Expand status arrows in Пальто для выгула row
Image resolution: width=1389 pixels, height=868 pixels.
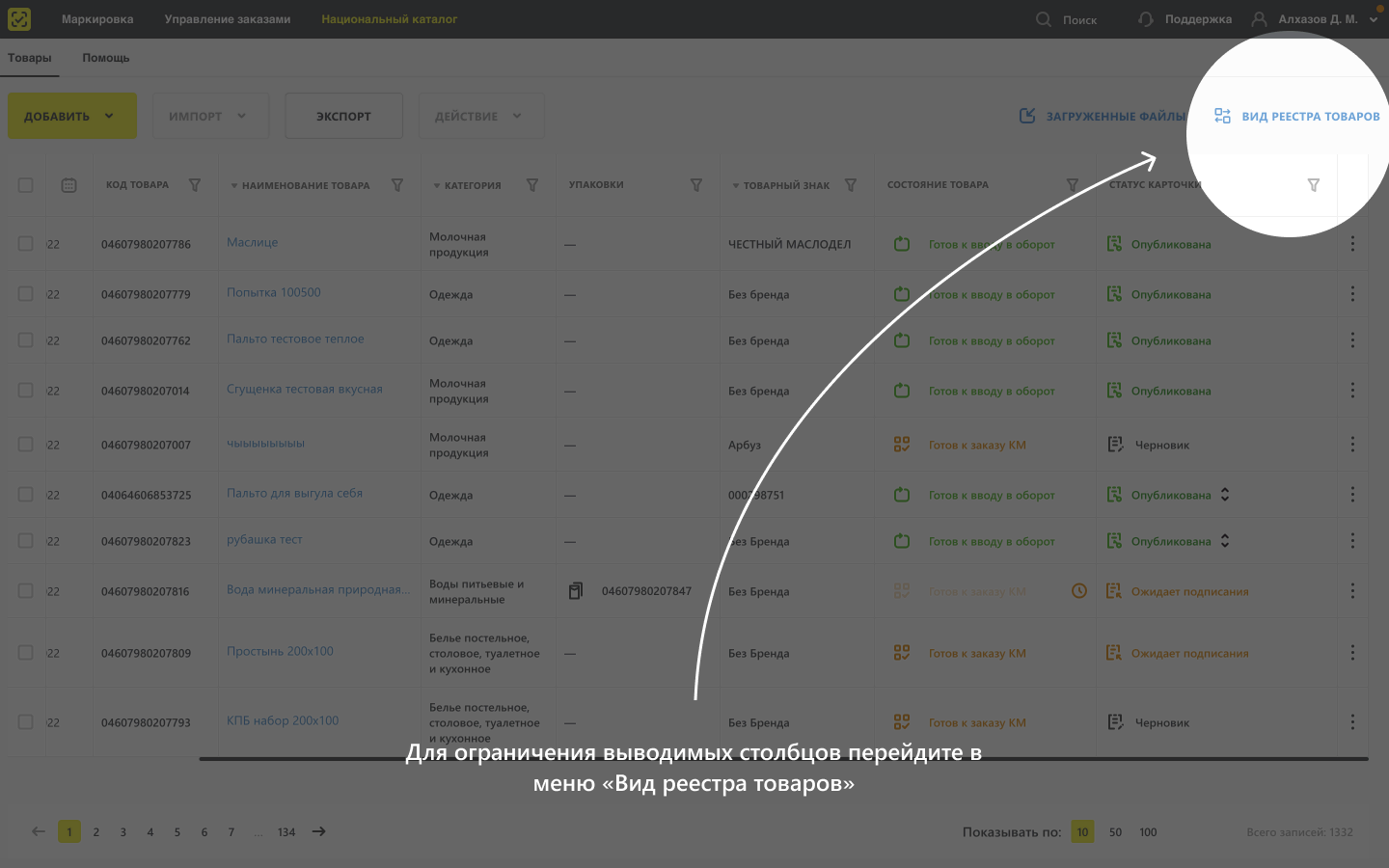tap(1225, 495)
